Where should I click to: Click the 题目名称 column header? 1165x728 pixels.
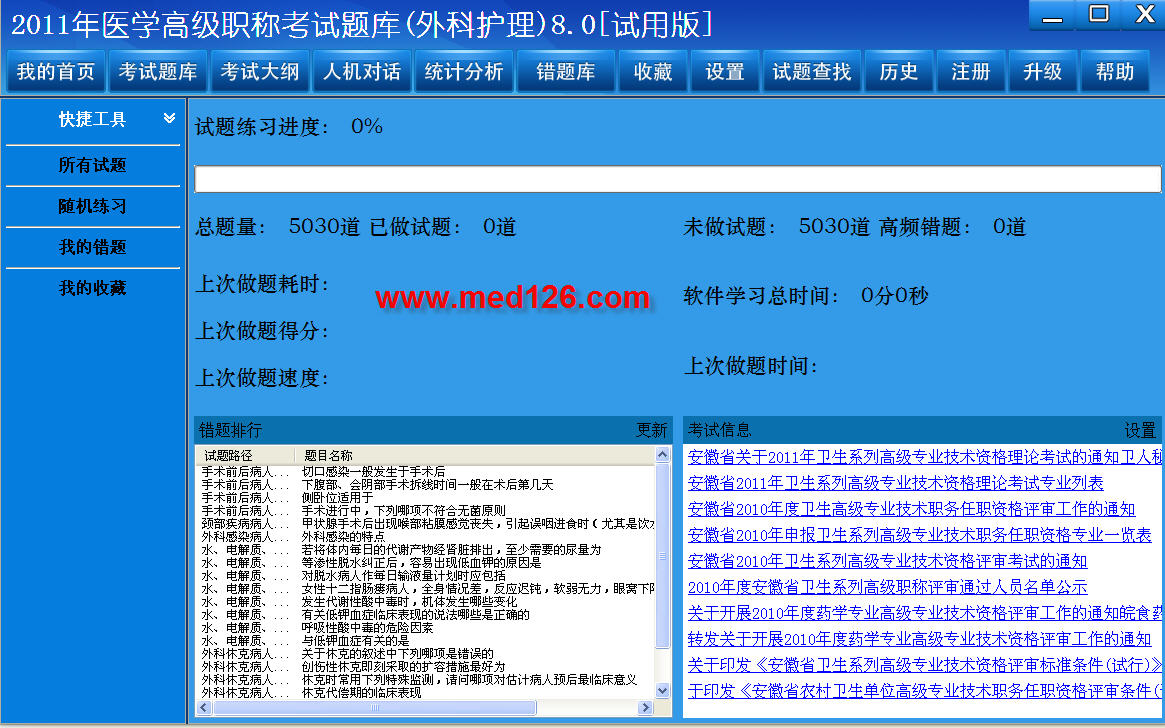tap(328, 456)
